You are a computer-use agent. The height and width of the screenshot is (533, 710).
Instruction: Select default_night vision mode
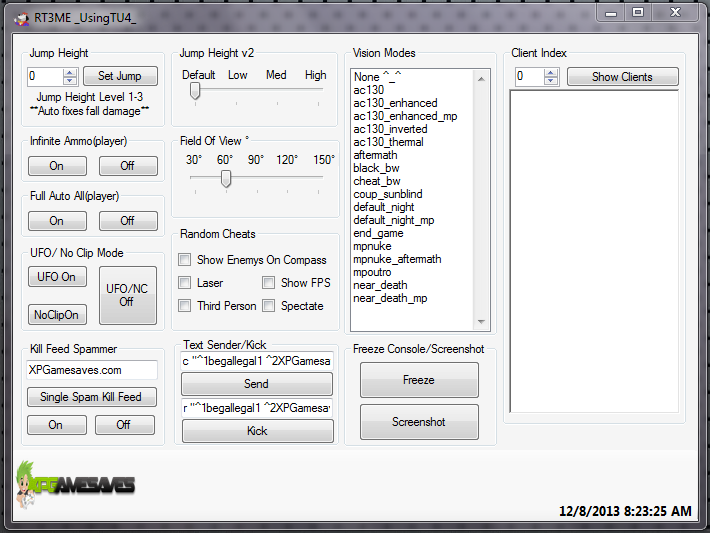coord(383,207)
